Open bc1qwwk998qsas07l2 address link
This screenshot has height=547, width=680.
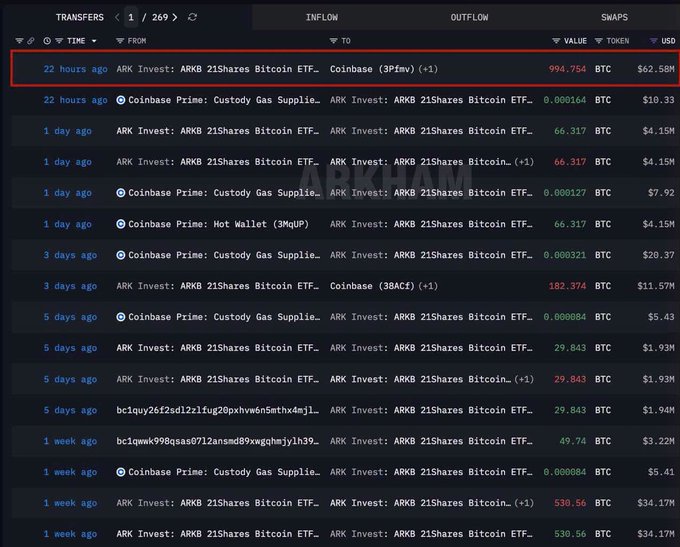217,441
